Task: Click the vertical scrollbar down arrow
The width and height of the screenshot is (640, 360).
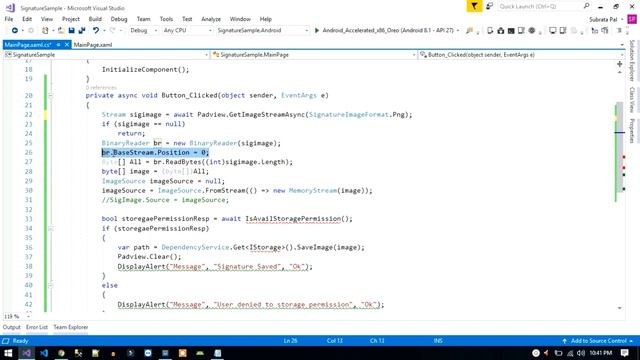Action: [620, 308]
